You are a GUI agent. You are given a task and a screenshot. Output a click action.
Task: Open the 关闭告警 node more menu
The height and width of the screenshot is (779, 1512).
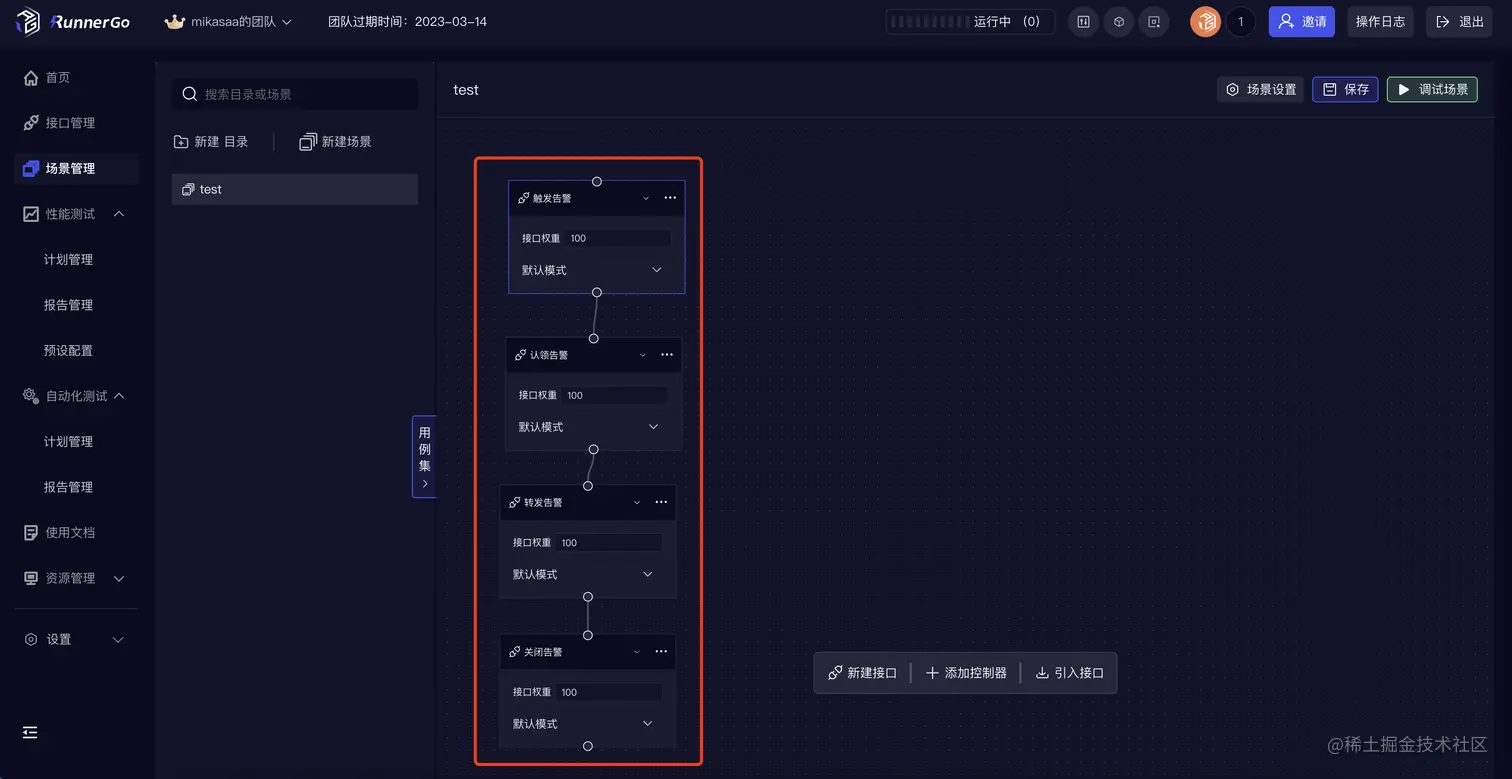coord(661,652)
